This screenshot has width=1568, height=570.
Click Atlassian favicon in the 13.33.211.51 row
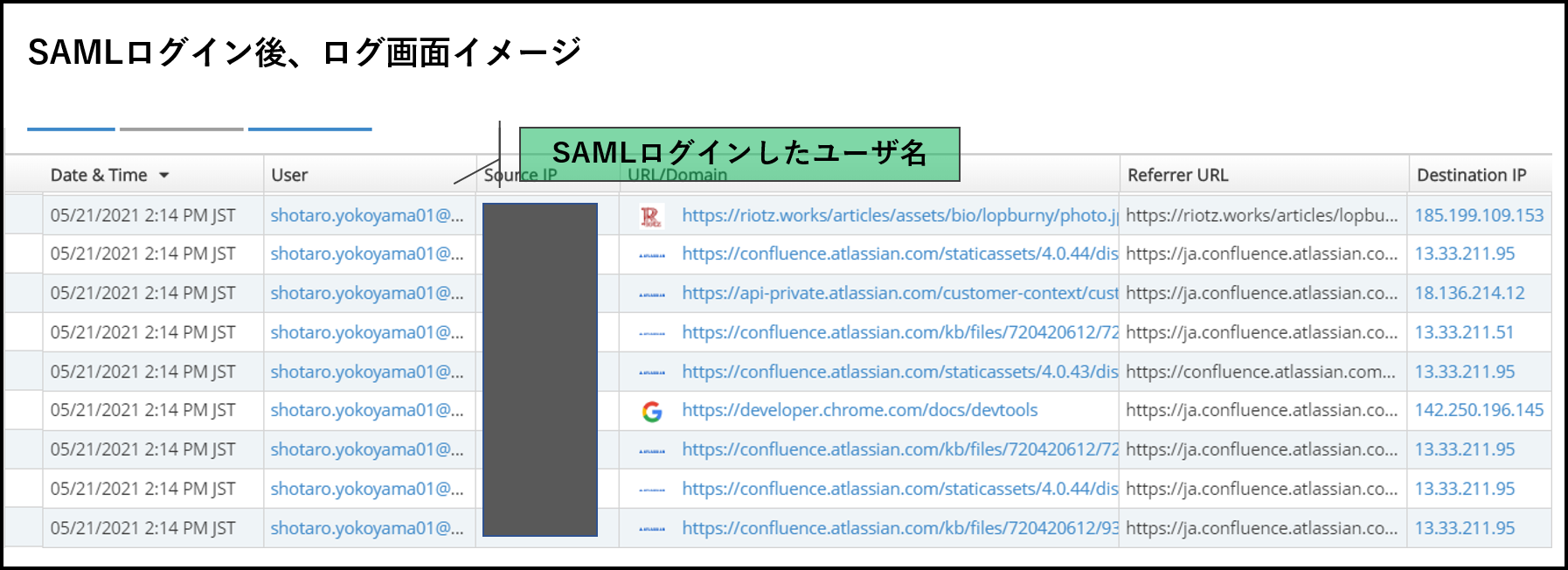[652, 334]
